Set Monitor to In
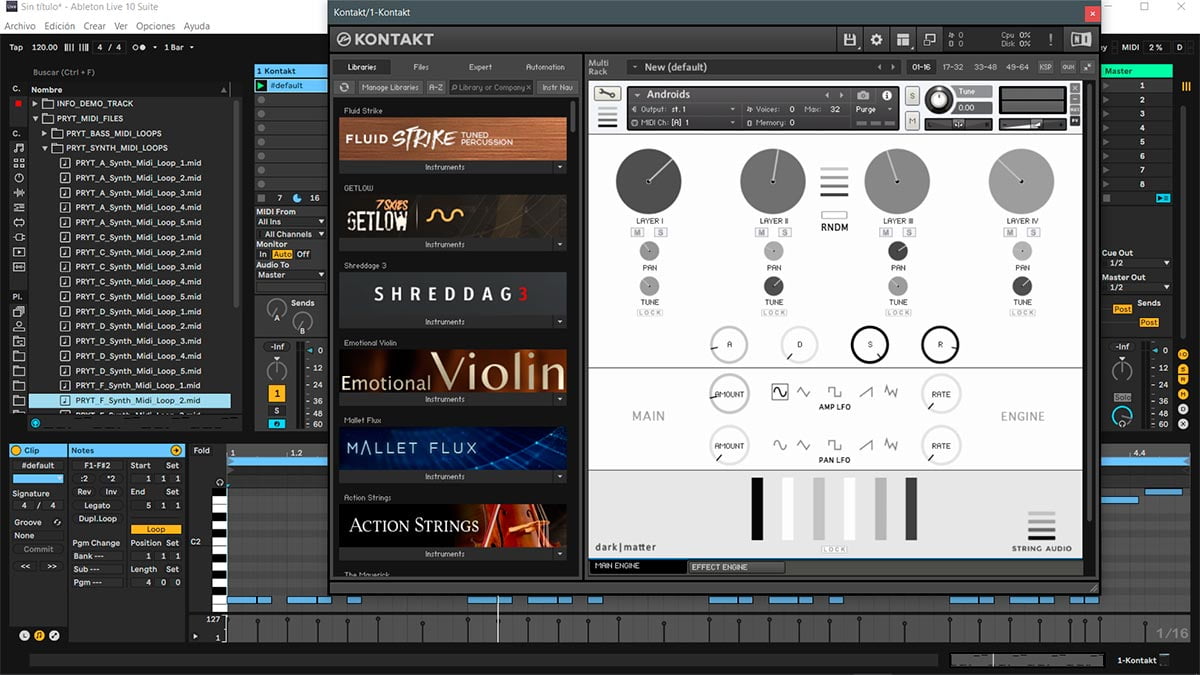 coord(263,254)
